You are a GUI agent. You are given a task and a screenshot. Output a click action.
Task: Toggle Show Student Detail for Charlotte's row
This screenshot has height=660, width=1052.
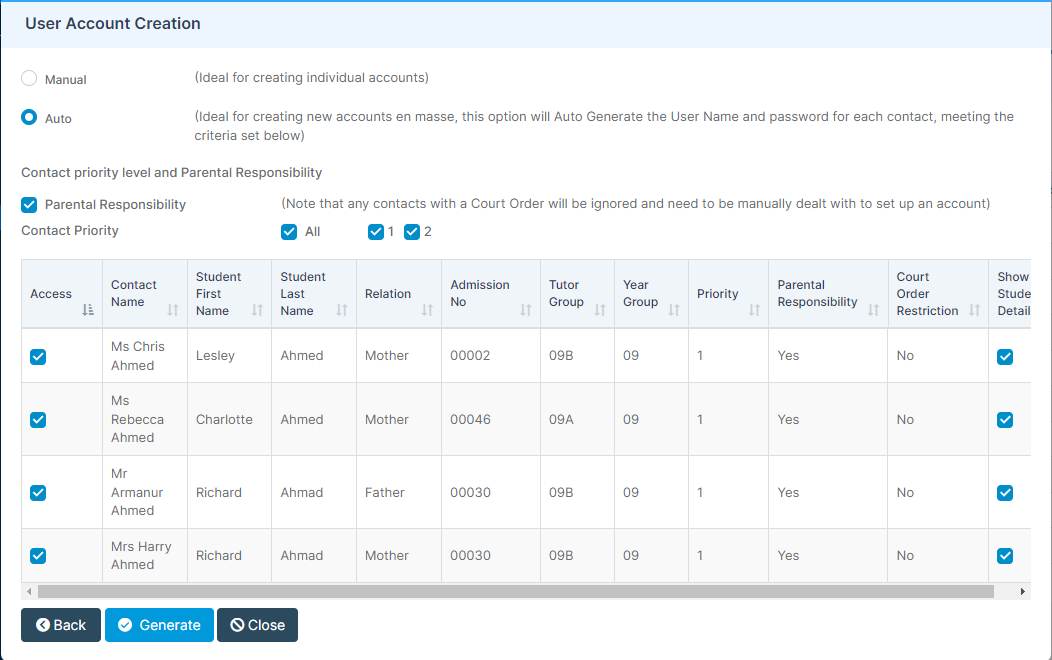tap(1005, 420)
